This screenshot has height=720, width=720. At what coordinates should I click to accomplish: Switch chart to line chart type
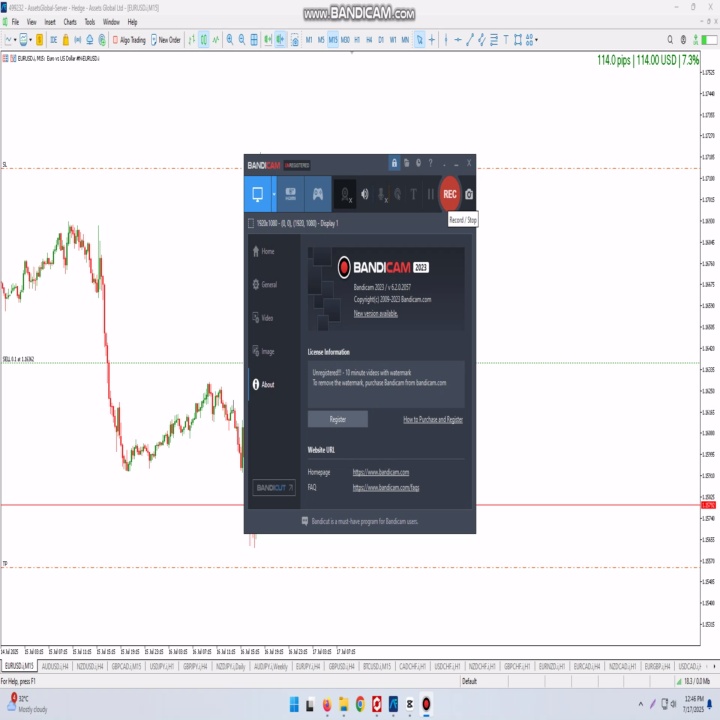215,40
